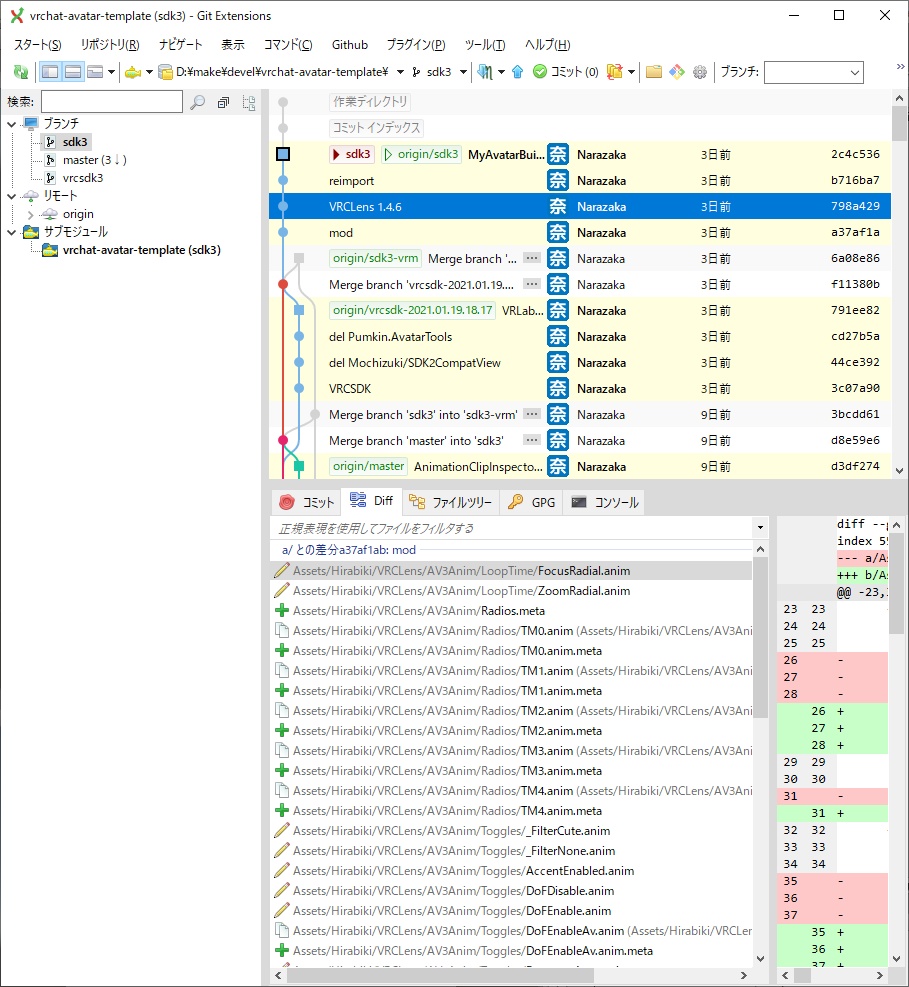The image size is (909, 987).
Task: Open FocusRadial.anim in the Diff file list
Action: click(450, 570)
